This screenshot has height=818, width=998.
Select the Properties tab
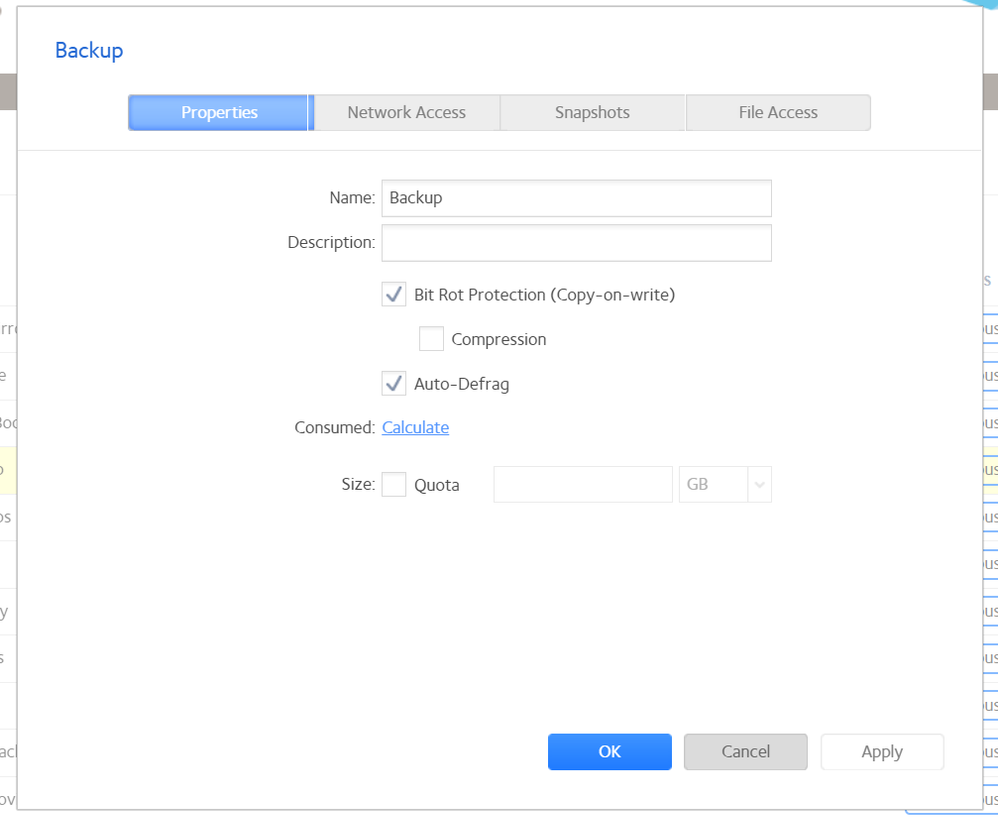coord(219,113)
